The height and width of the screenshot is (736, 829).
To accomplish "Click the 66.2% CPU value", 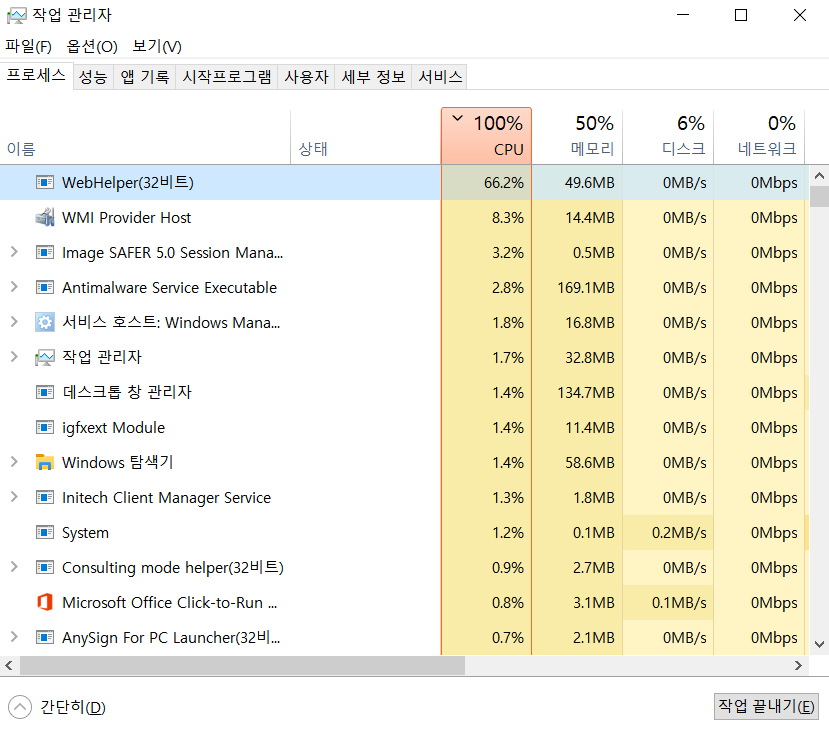I will tap(503, 182).
